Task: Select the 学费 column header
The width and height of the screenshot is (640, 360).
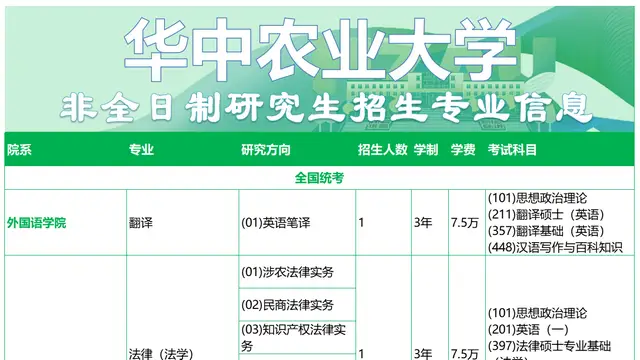Action: pos(463,150)
